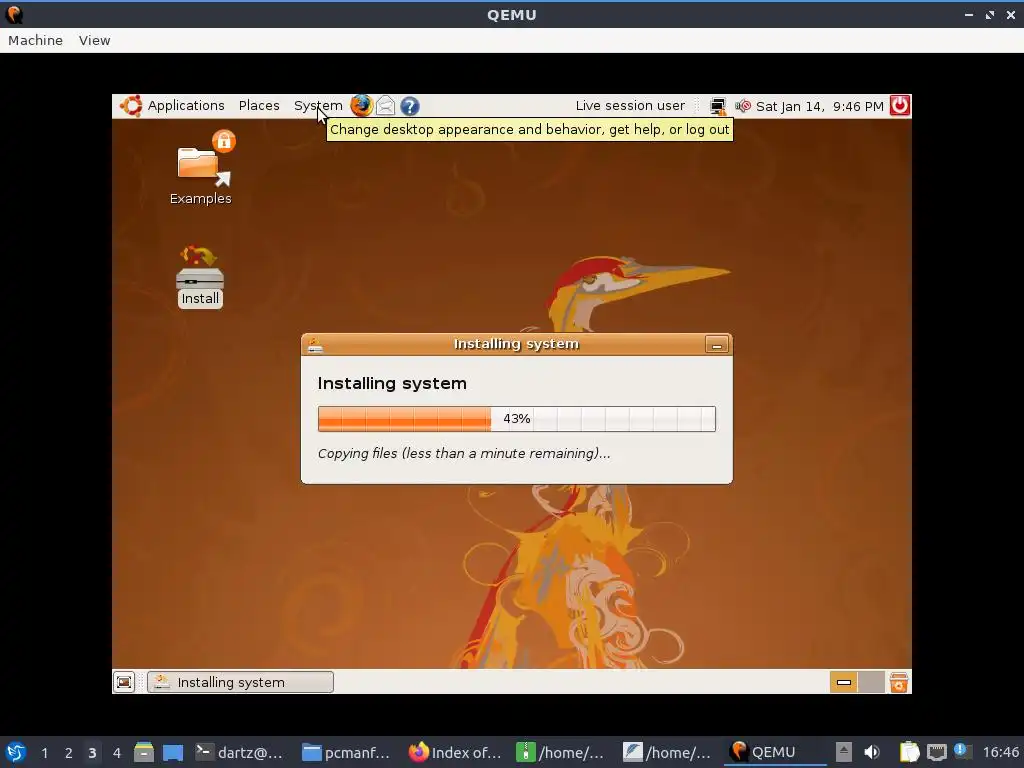Click the Ubuntu logo icon
Viewport: 1024px width, 768px height.
[131, 106]
